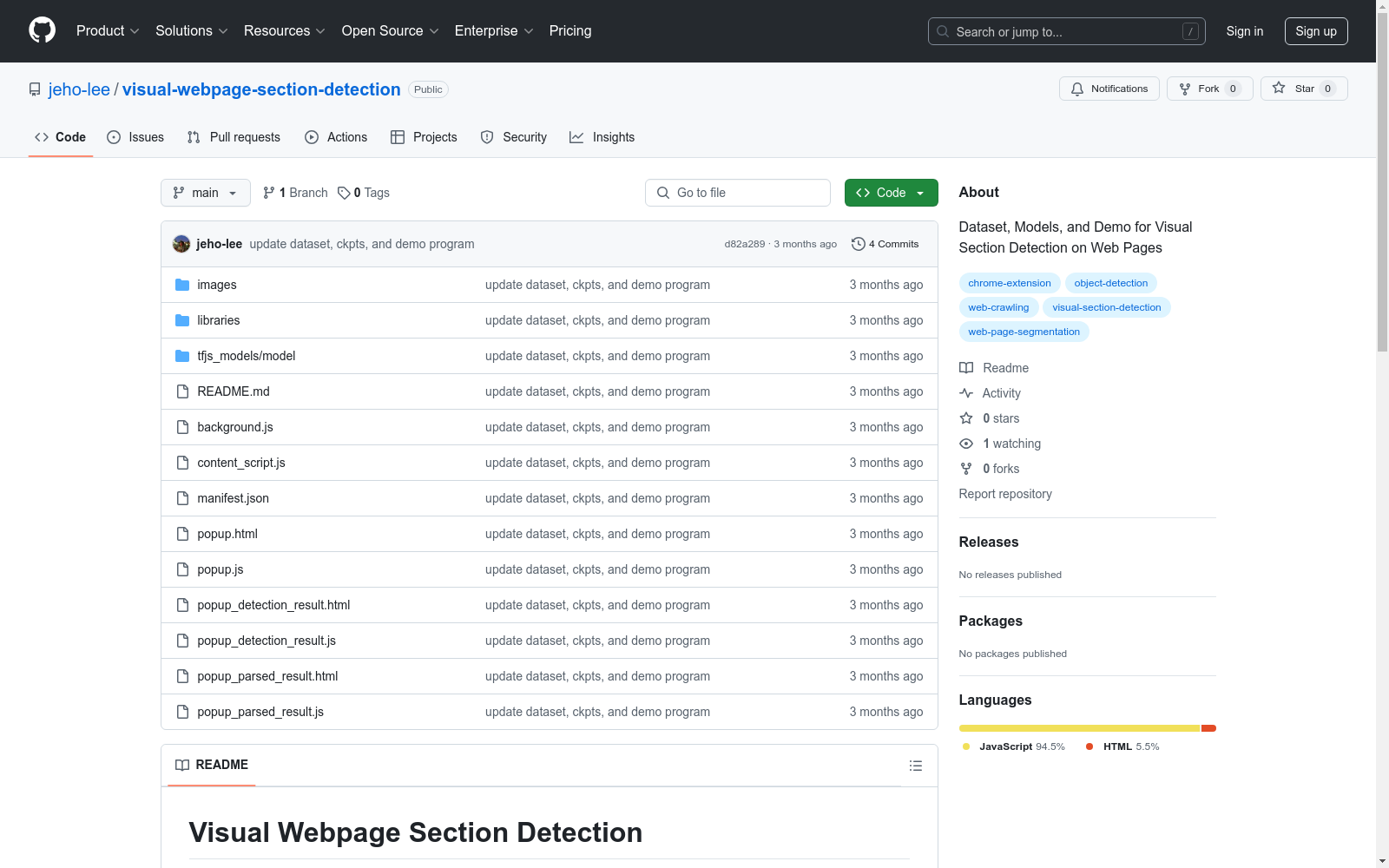
Task: View the 4 Commits history
Action: tap(885, 244)
